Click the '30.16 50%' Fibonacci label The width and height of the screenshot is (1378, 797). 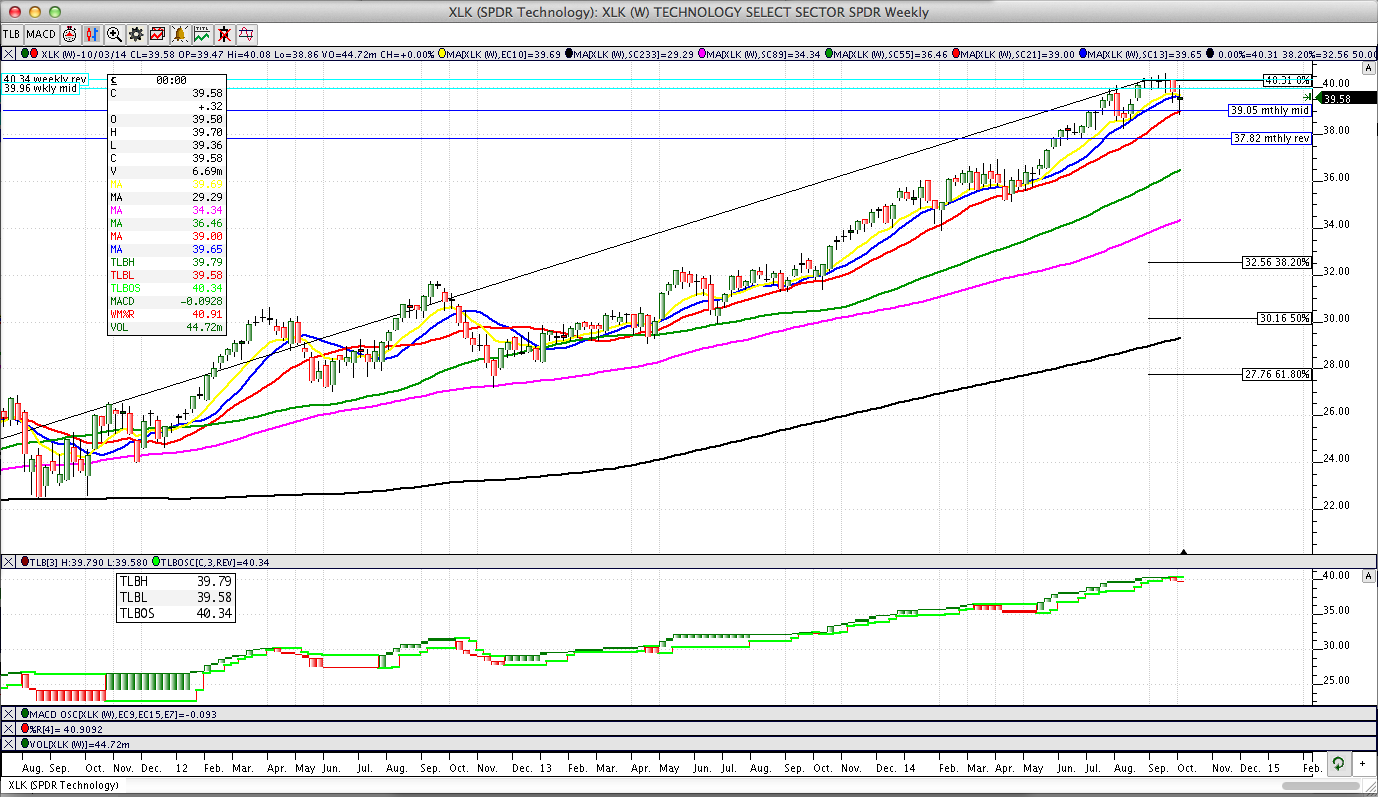pyautogui.click(x=1284, y=318)
